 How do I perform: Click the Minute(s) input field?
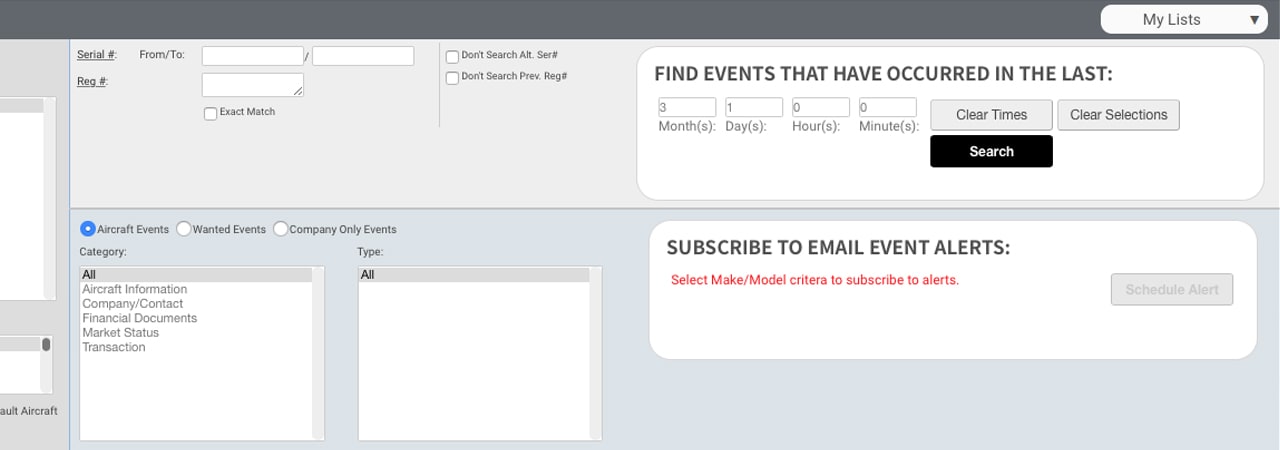pos(888,107)
